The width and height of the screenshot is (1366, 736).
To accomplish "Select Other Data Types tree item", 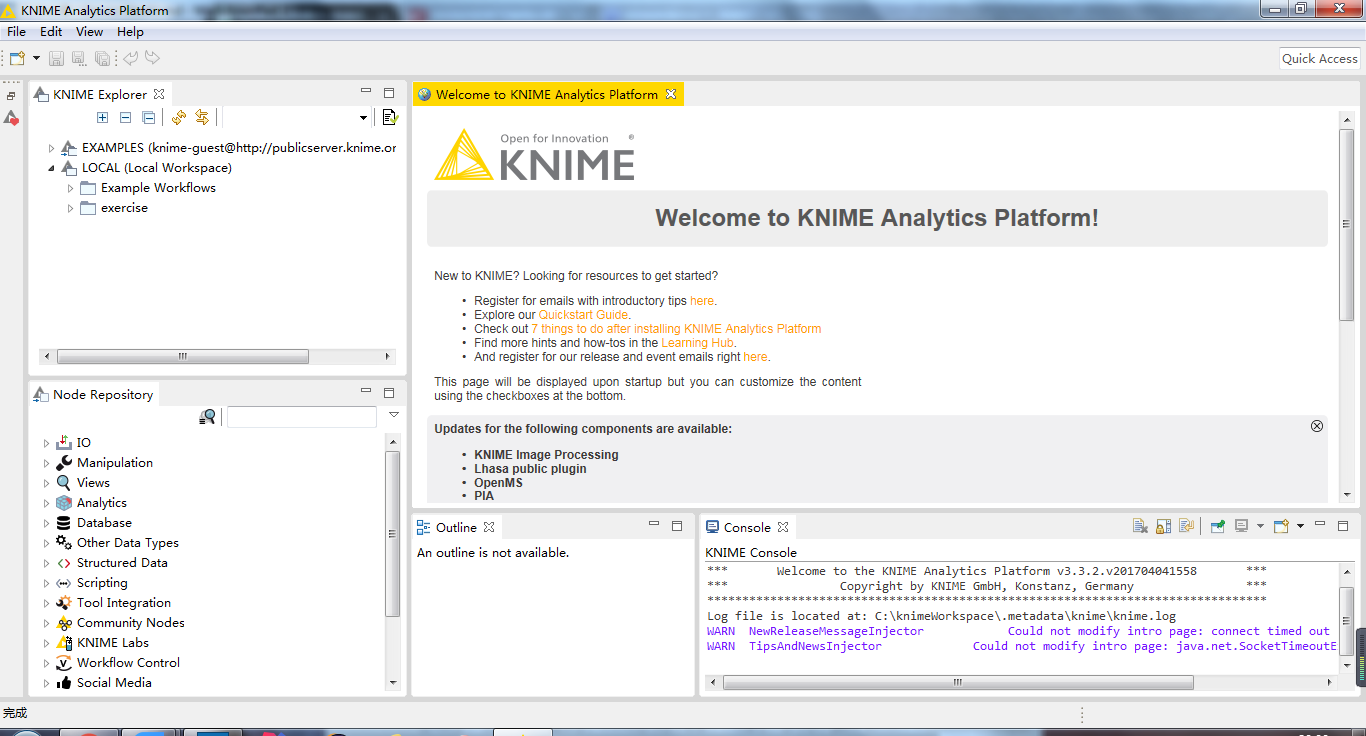I will tap(128, 543).
